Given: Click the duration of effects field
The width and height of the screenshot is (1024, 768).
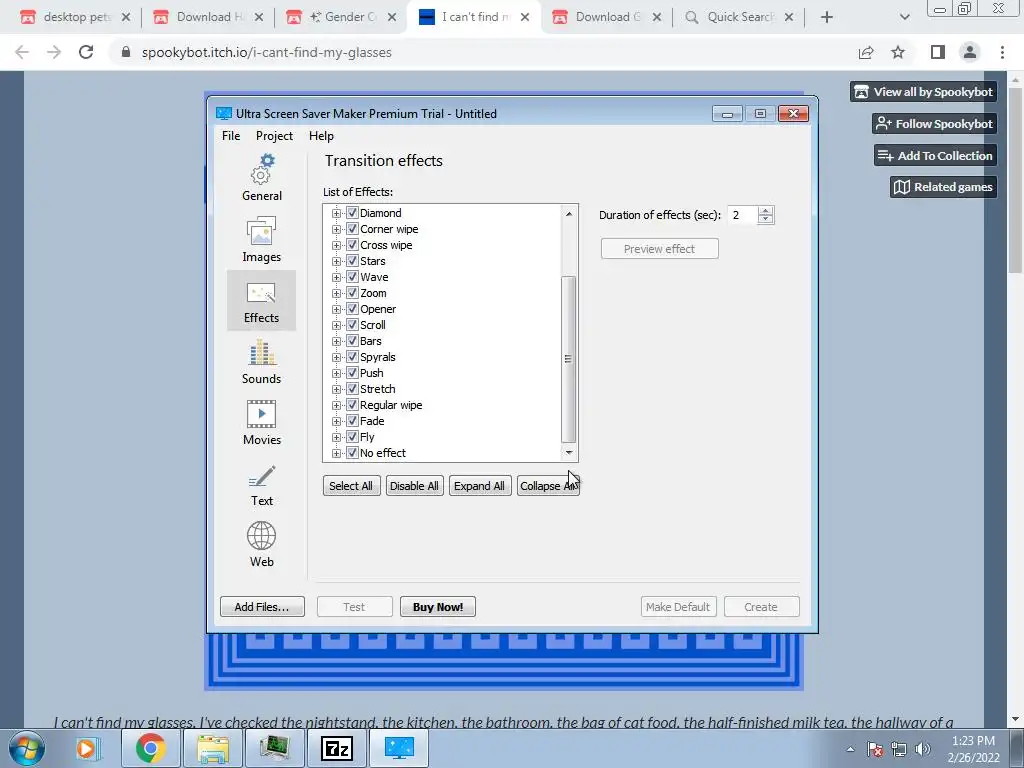Looking at the screenshot, I should (743, 215).
